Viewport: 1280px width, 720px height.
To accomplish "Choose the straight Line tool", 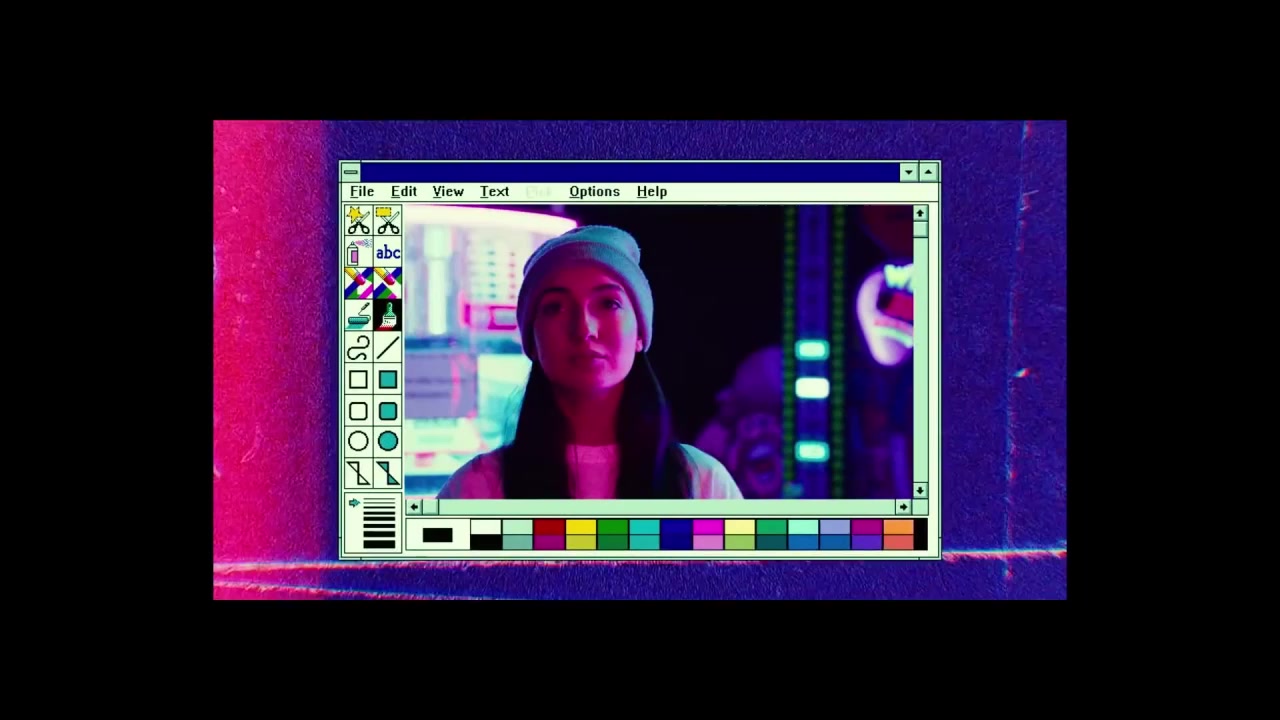I will pos(388,348).
